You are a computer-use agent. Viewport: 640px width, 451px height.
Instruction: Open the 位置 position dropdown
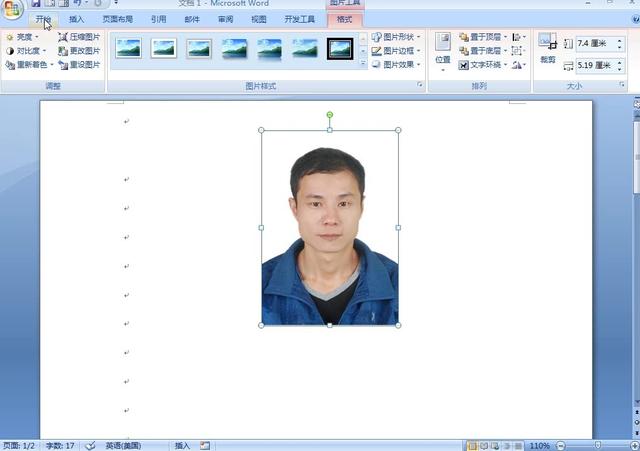pyautogui.click(x=443, y=52)
